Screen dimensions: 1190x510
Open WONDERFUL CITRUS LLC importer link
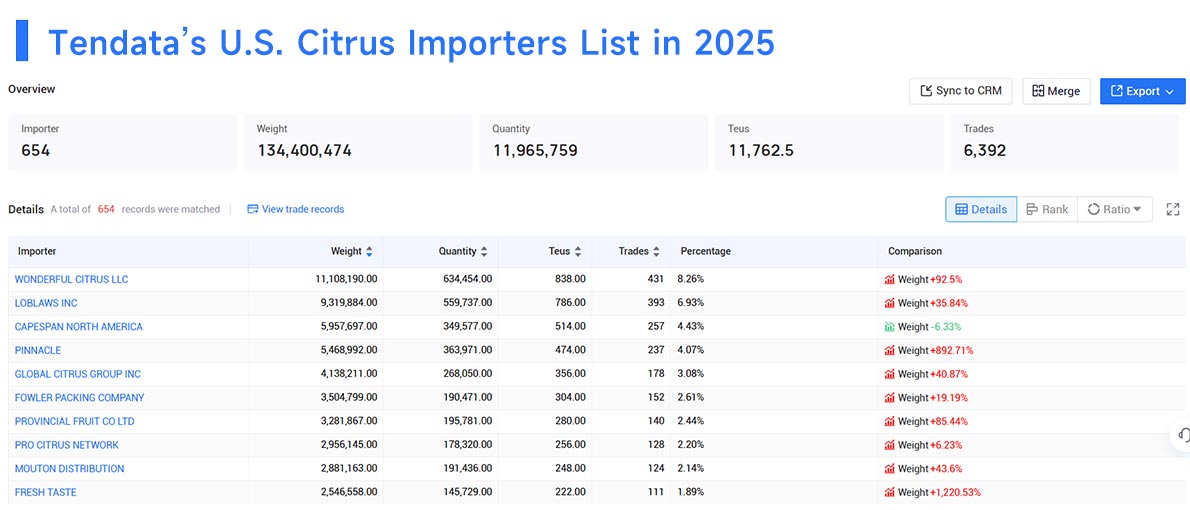coord(71,279)
